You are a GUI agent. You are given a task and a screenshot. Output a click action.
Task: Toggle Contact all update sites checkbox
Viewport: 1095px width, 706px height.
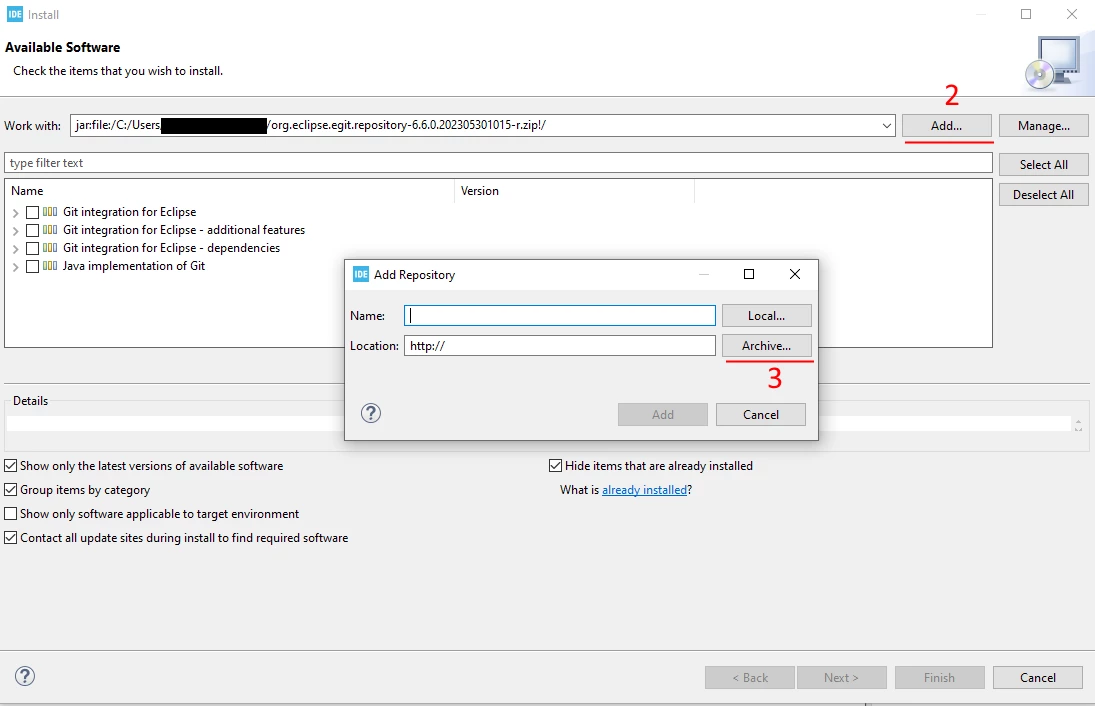click(10, 538)
